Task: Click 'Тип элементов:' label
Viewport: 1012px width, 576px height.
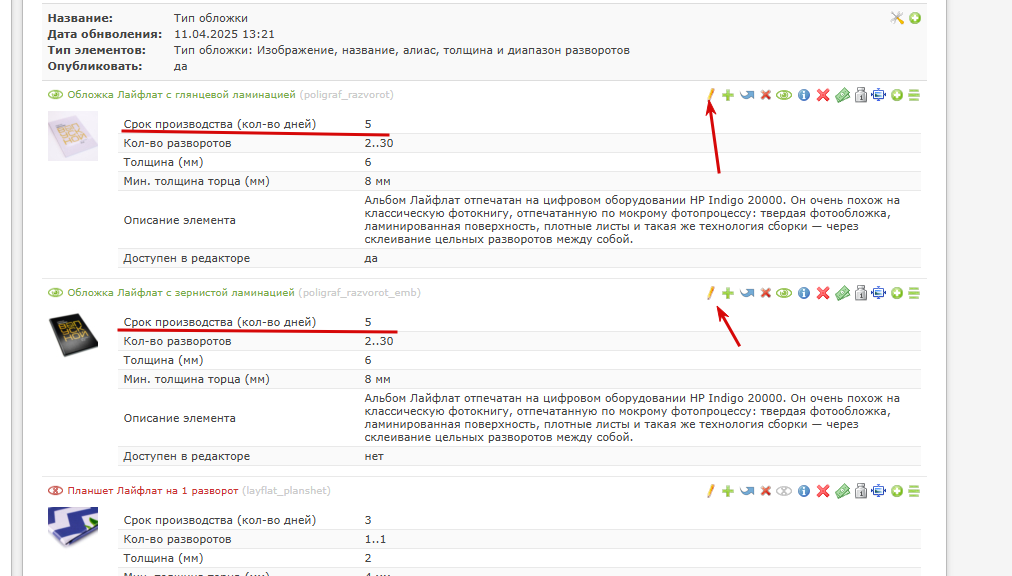Action: [x=97, y=50]
